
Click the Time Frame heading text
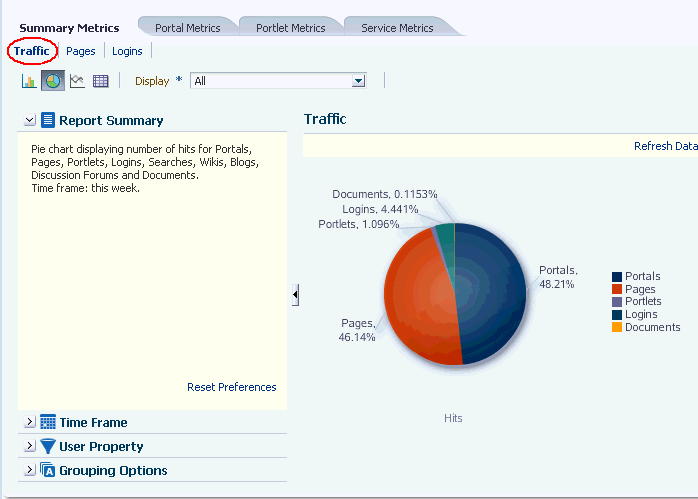93,422
